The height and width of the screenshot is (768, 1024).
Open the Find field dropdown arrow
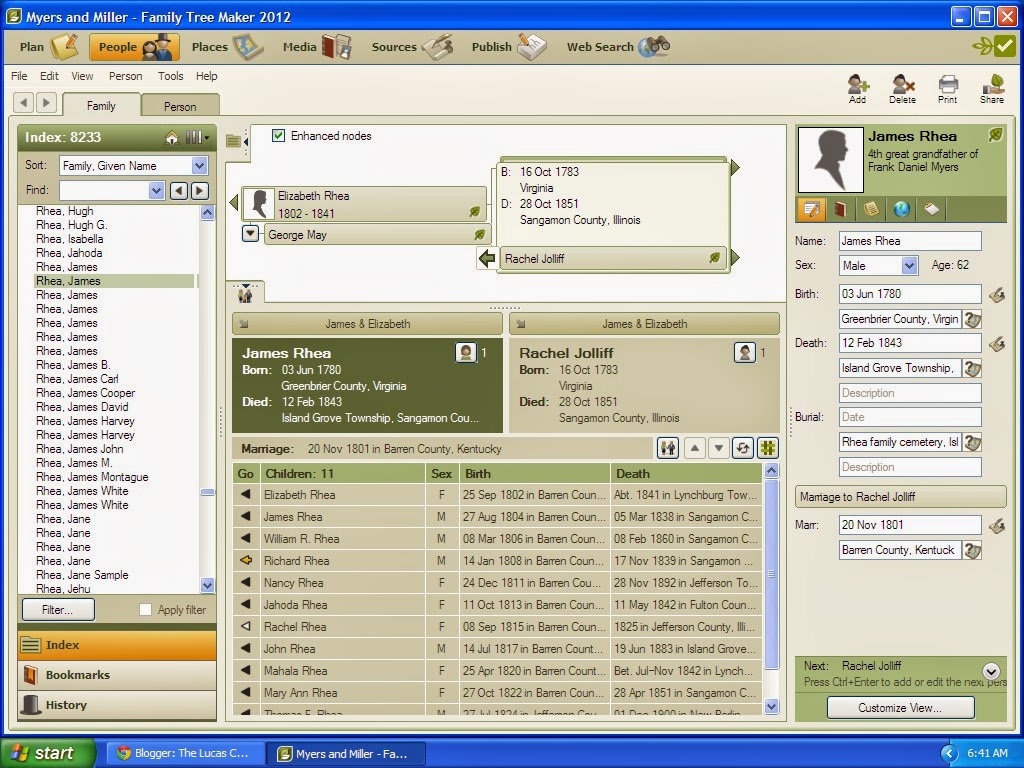pos(156,191)
